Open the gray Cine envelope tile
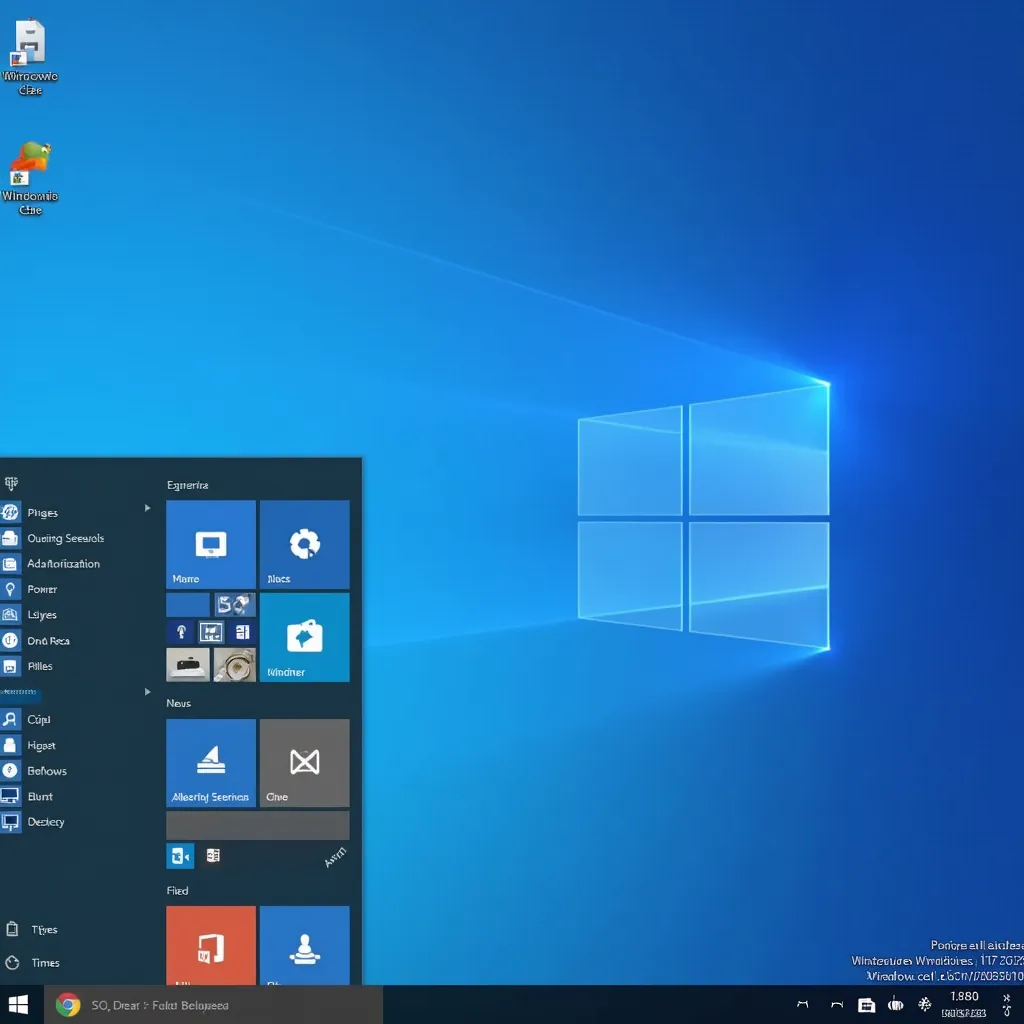This screenshot has height=1024, width=1024. tap(304, 762)
